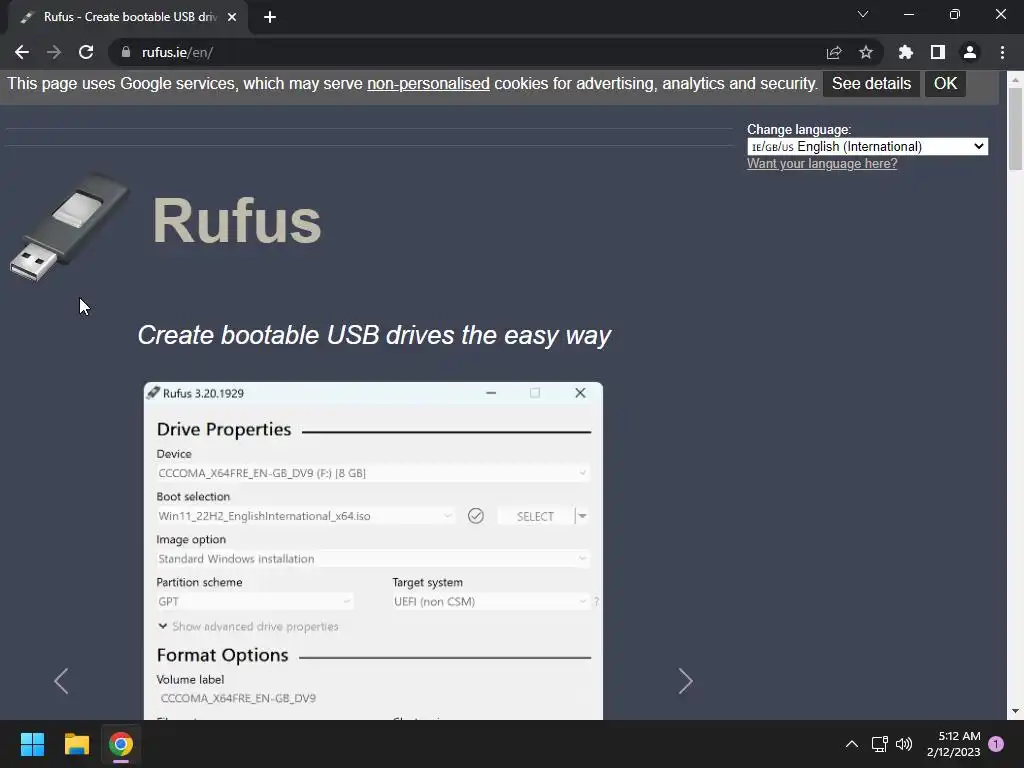Screen dimensions: 1024x768
Task: Click the address bar URL
Action: (178, 52)
